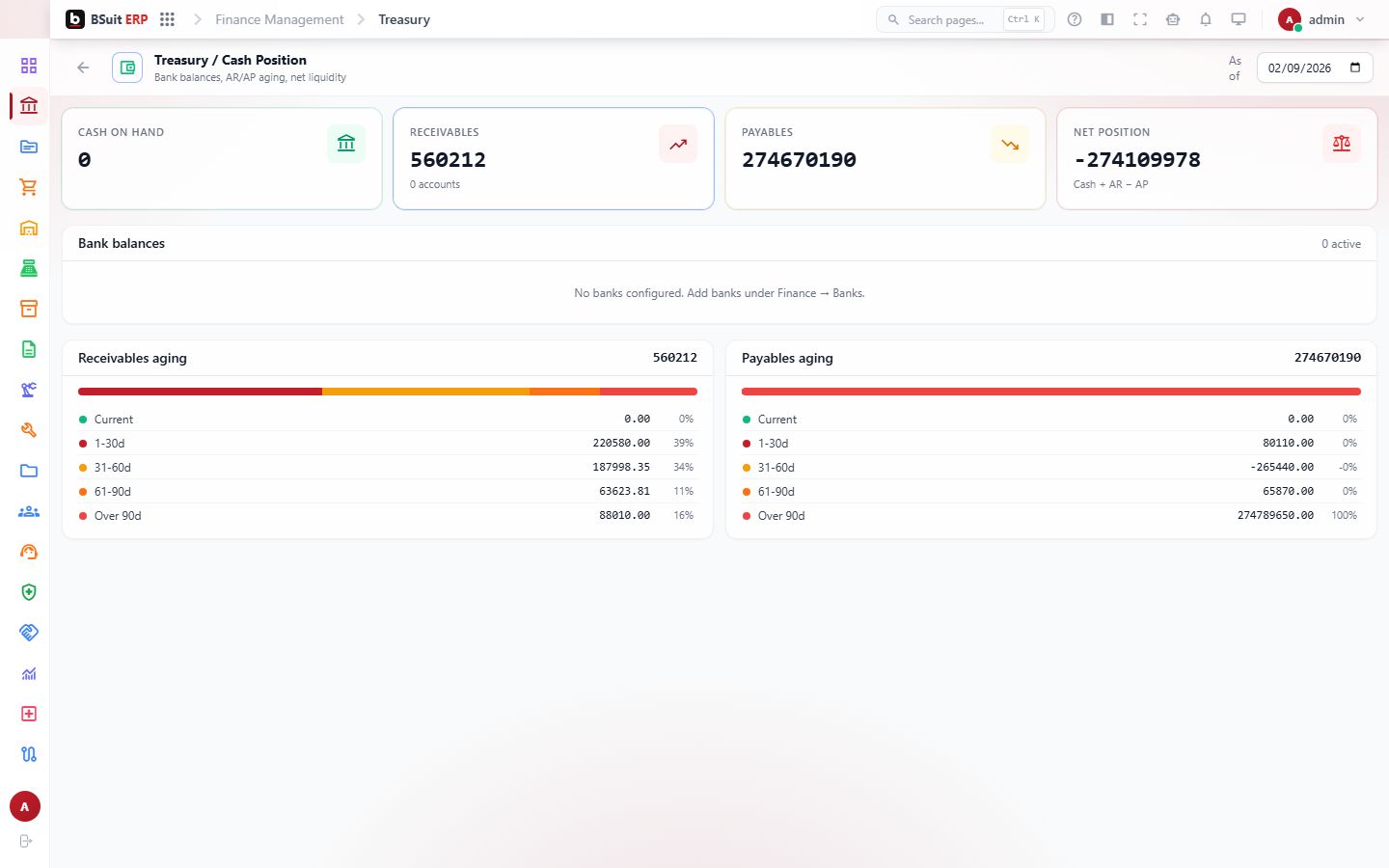Click the Receivables aging color bar
1389x868 pixels.
pos(388,392)
